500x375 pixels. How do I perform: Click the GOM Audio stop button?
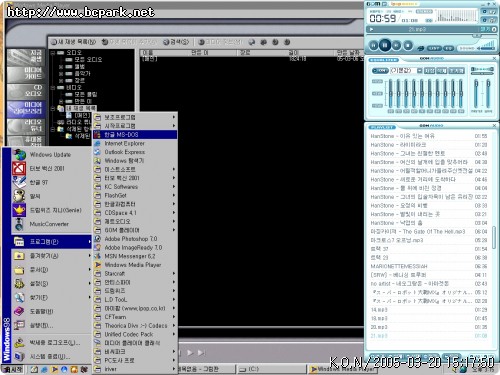coord(407,45)
